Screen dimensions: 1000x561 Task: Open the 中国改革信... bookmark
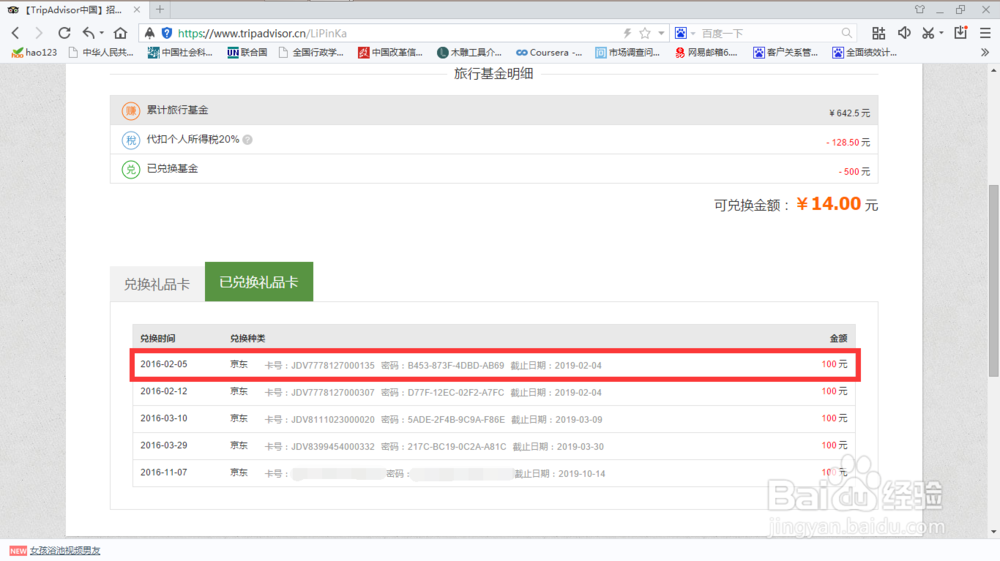pyautogui.click(x=390, y=52)
